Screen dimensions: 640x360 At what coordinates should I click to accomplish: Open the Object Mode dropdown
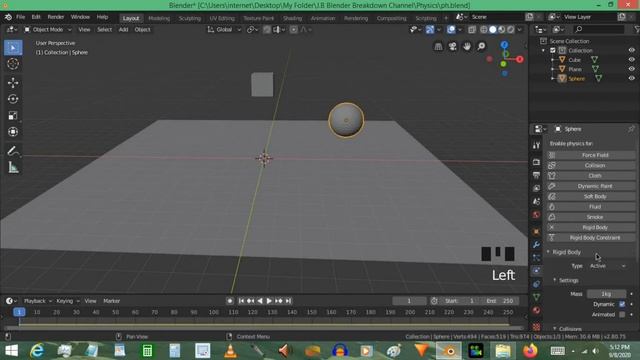coord(48,29)
